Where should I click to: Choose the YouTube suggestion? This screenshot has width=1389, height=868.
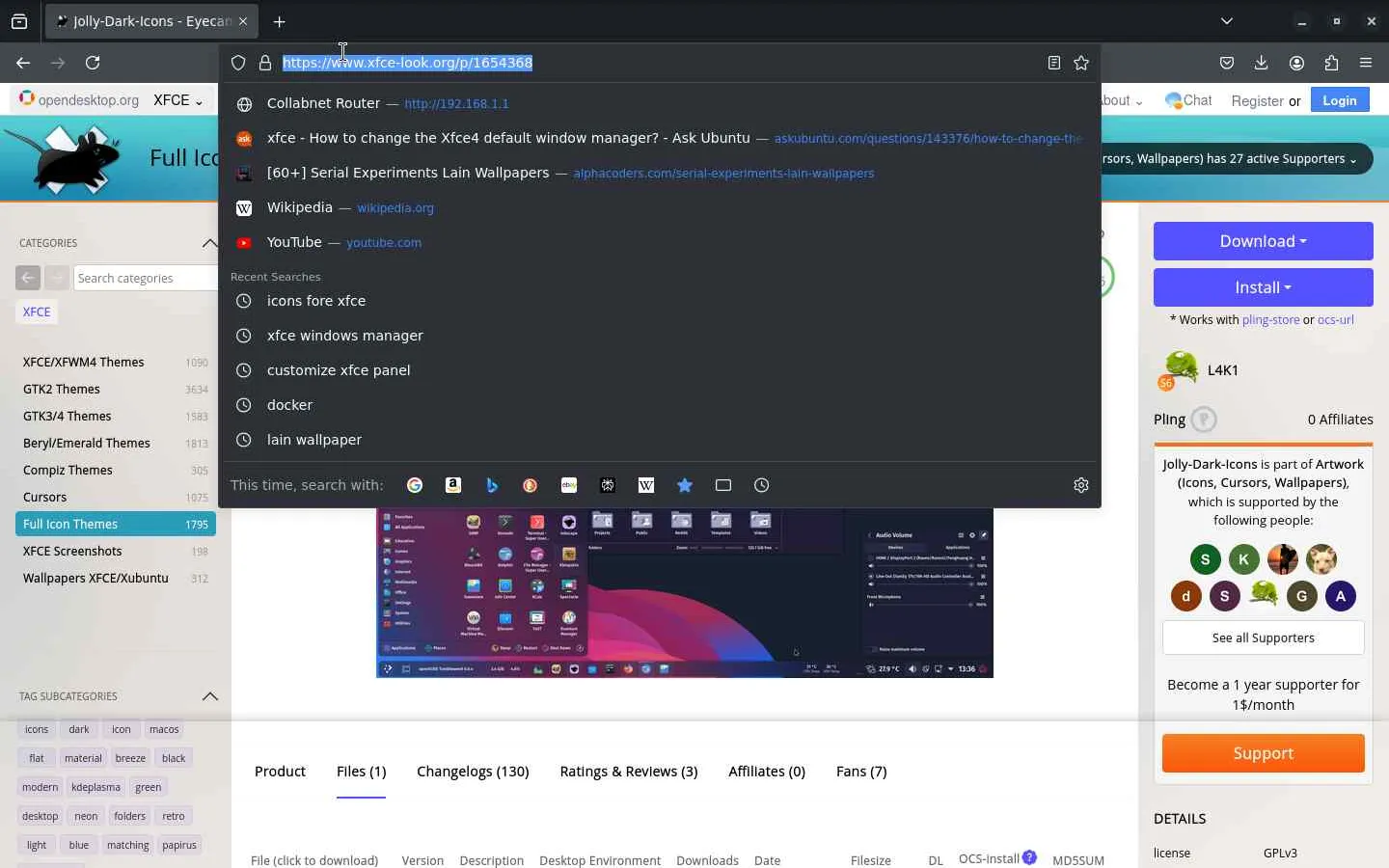coord(660,242)
